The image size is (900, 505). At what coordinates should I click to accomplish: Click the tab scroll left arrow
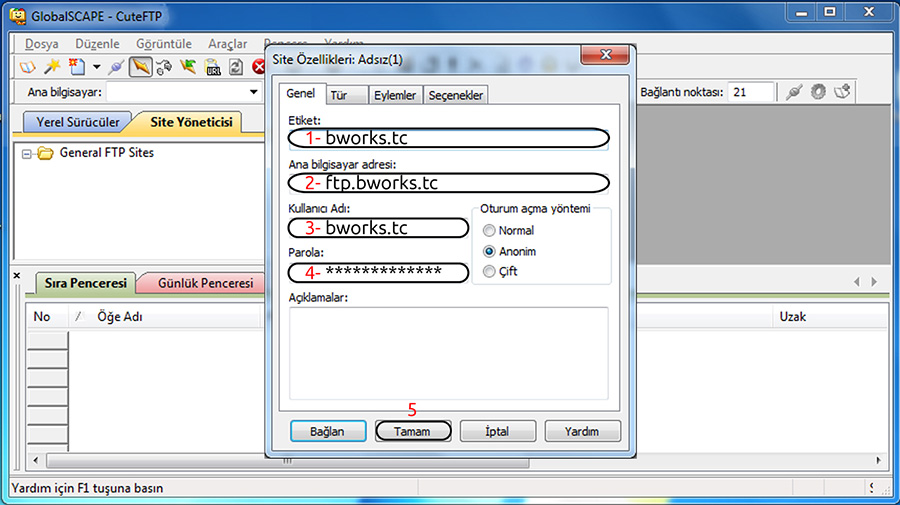coord(857,282)
